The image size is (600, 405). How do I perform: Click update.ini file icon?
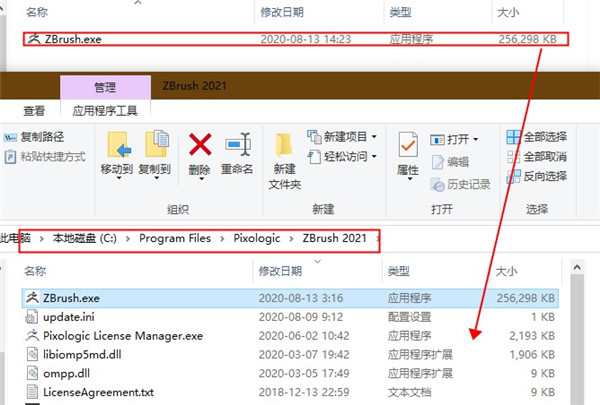pos(32,317)
